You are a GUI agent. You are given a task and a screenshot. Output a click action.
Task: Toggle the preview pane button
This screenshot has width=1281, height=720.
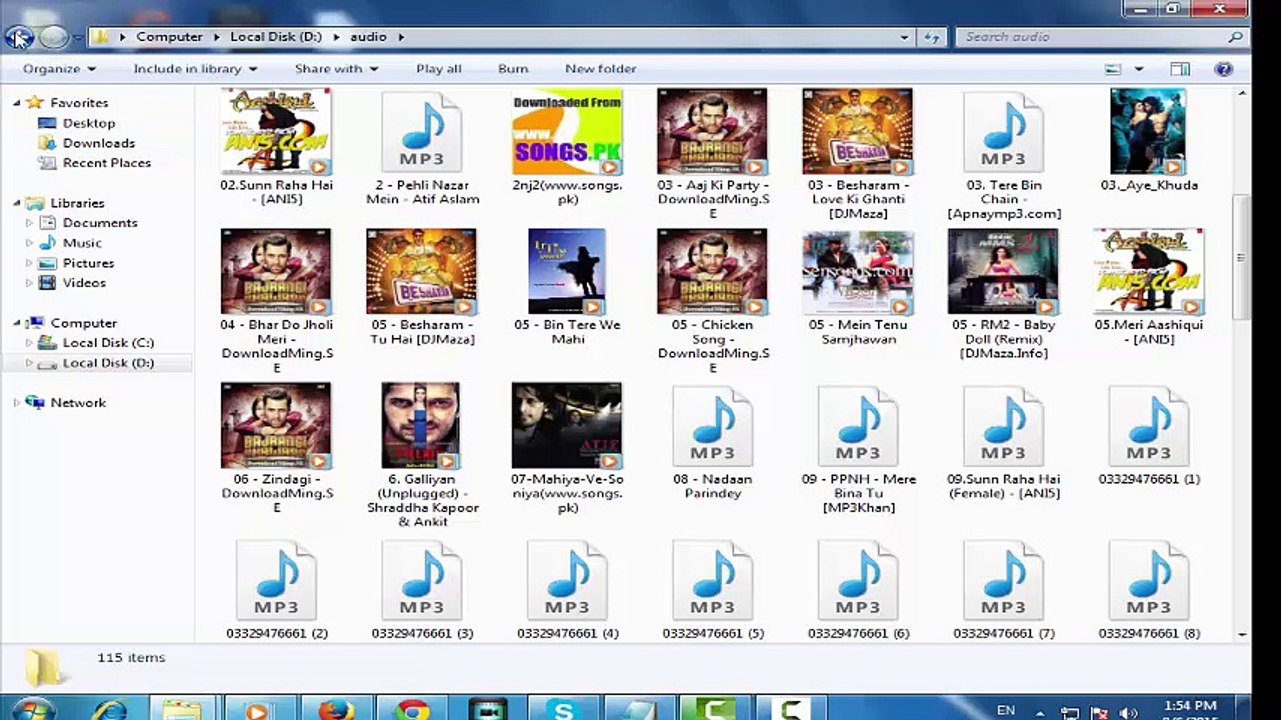tap(1180, 69)
